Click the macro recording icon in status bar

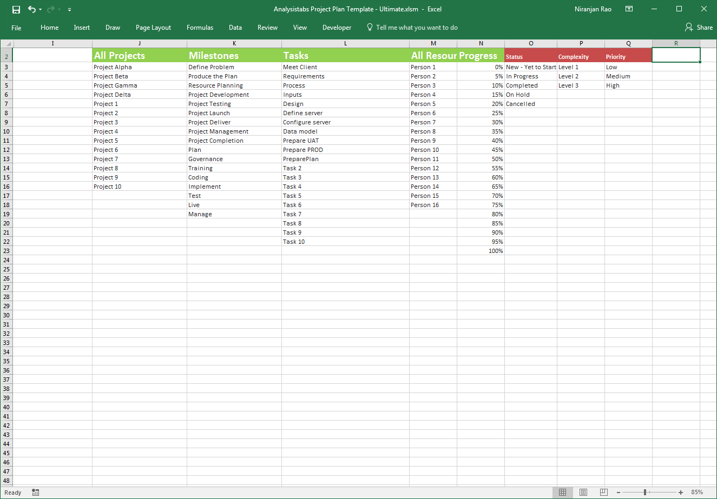[36, 493]
